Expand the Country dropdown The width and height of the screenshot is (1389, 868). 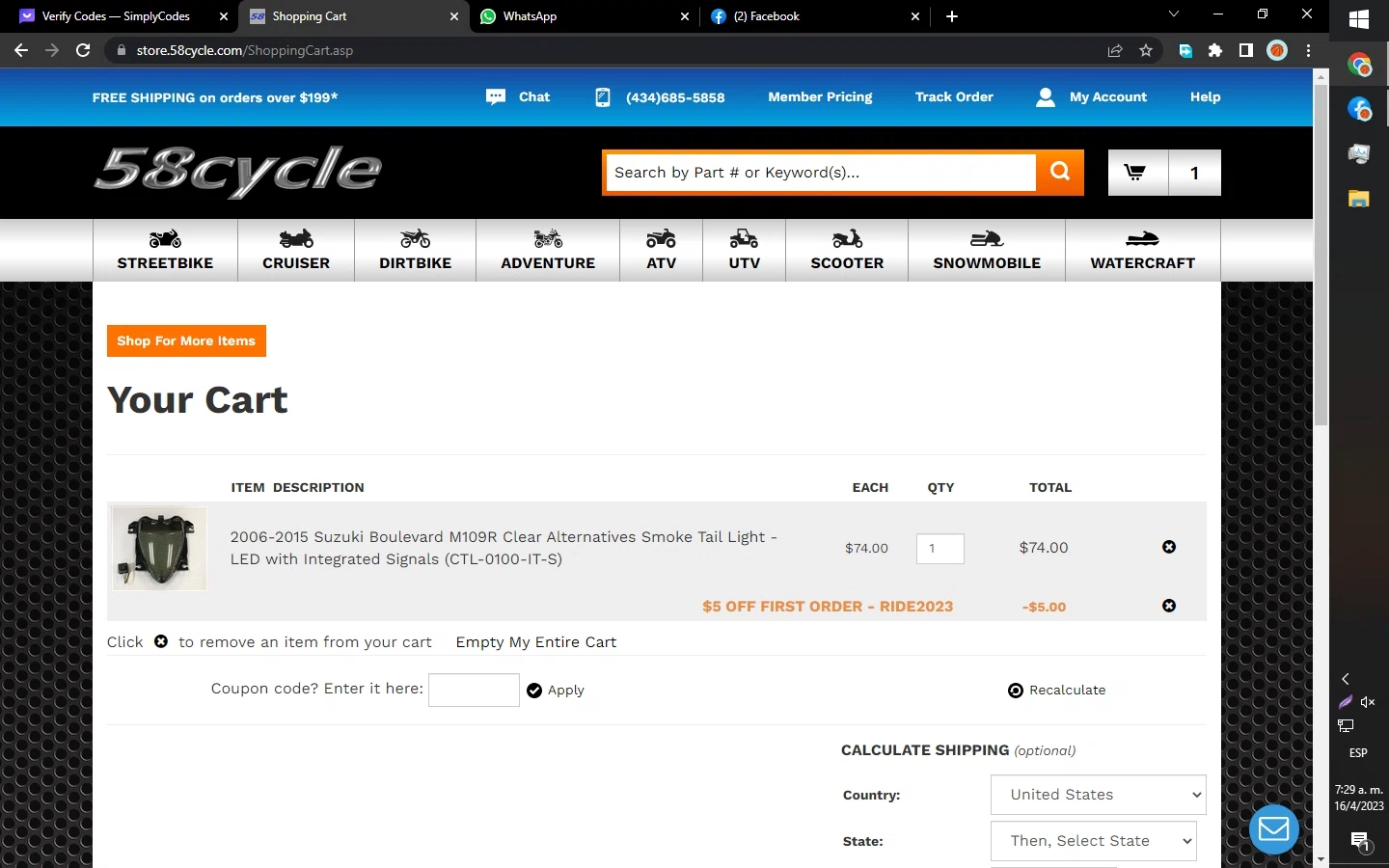pyautogui.click(x=1099, y=795)
